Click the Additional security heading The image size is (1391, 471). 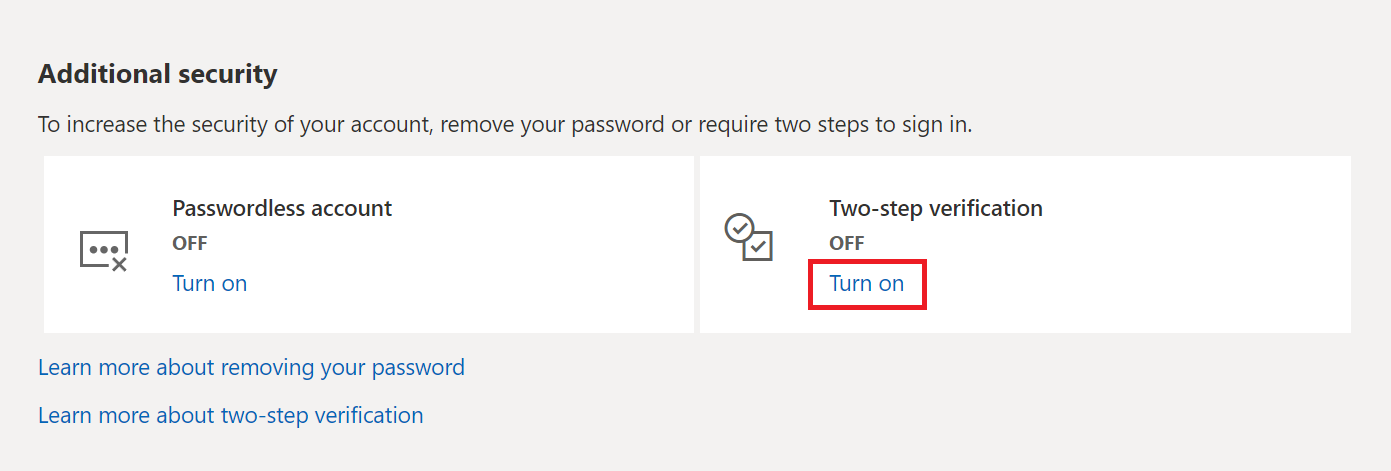tap(157, 73)
